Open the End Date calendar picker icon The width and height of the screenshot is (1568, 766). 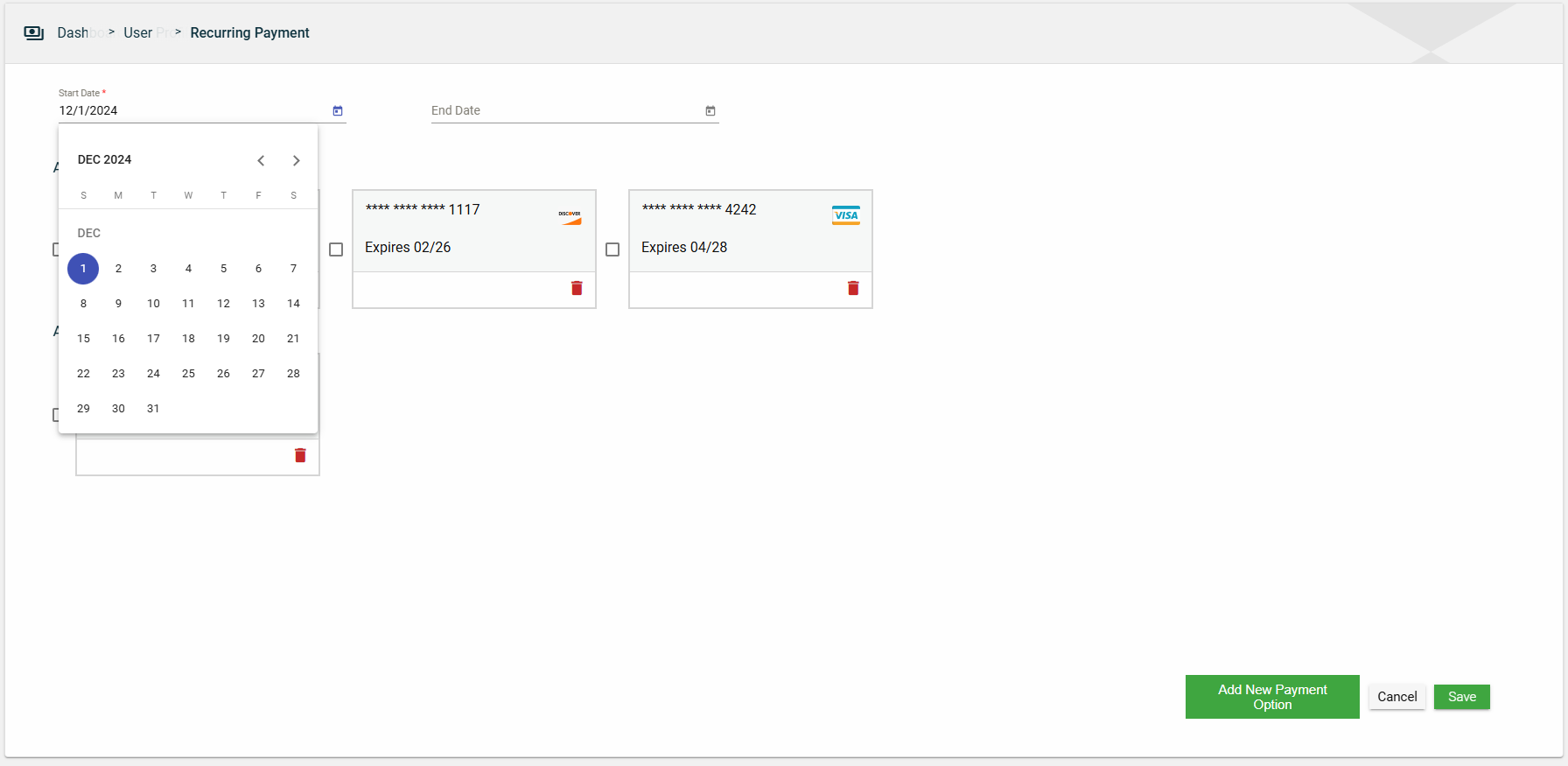point(710,111)
